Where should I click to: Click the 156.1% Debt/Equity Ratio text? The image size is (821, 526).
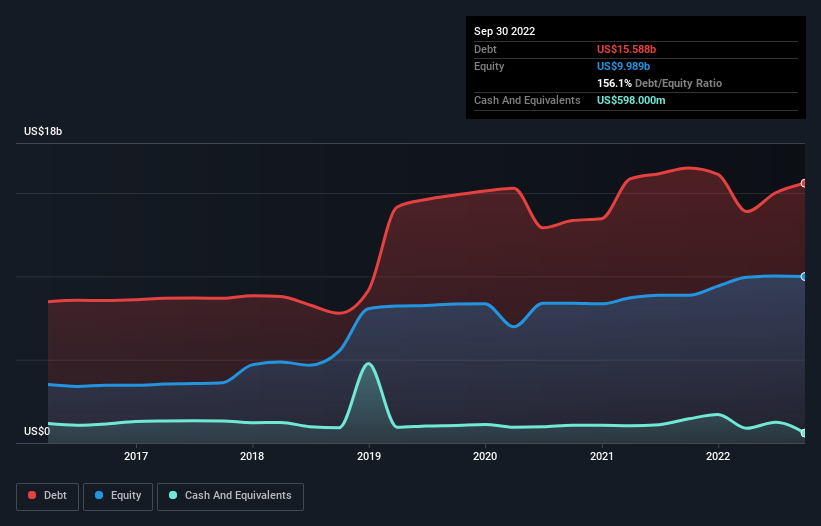click(659, 83)
